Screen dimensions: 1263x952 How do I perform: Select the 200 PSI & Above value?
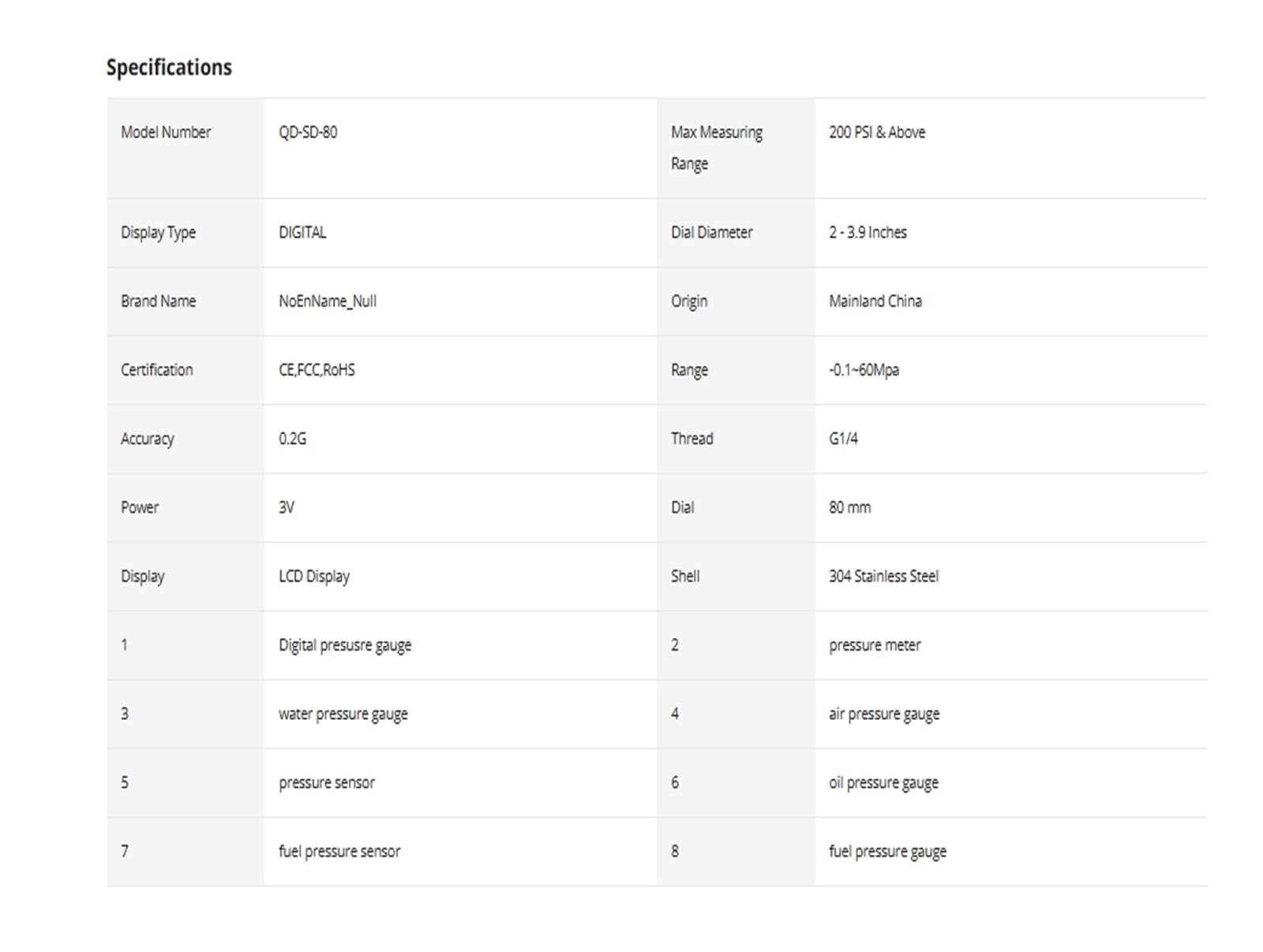(x=877, y=132)
